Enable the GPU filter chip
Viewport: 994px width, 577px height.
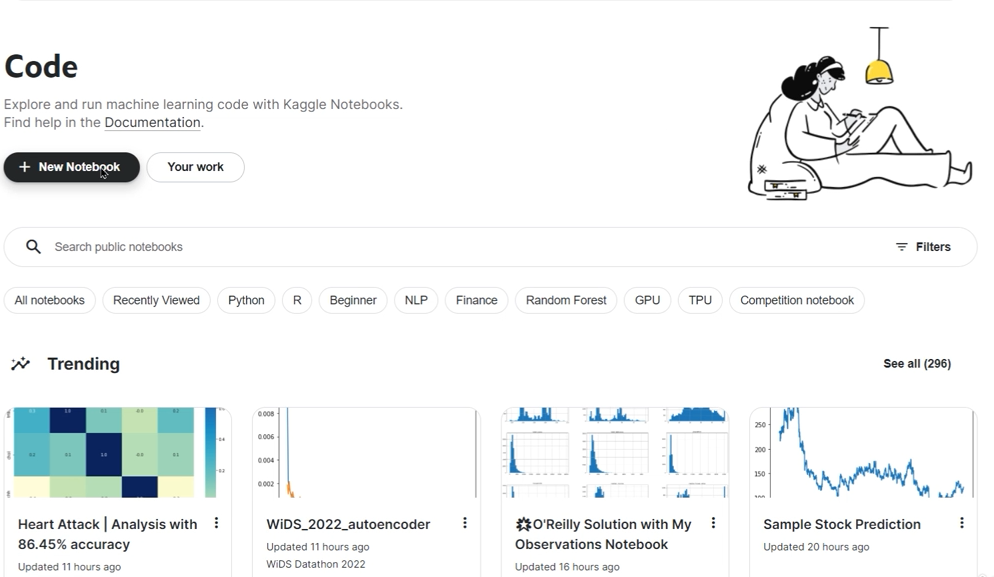pyautogui.click(x=647, y=300)
